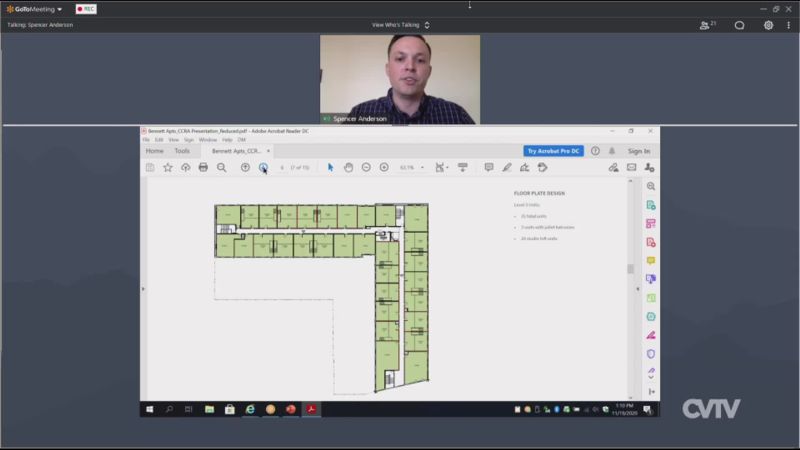Click the zoom out minus icon
Screen dimensions: 800x450
pos(366,167)
